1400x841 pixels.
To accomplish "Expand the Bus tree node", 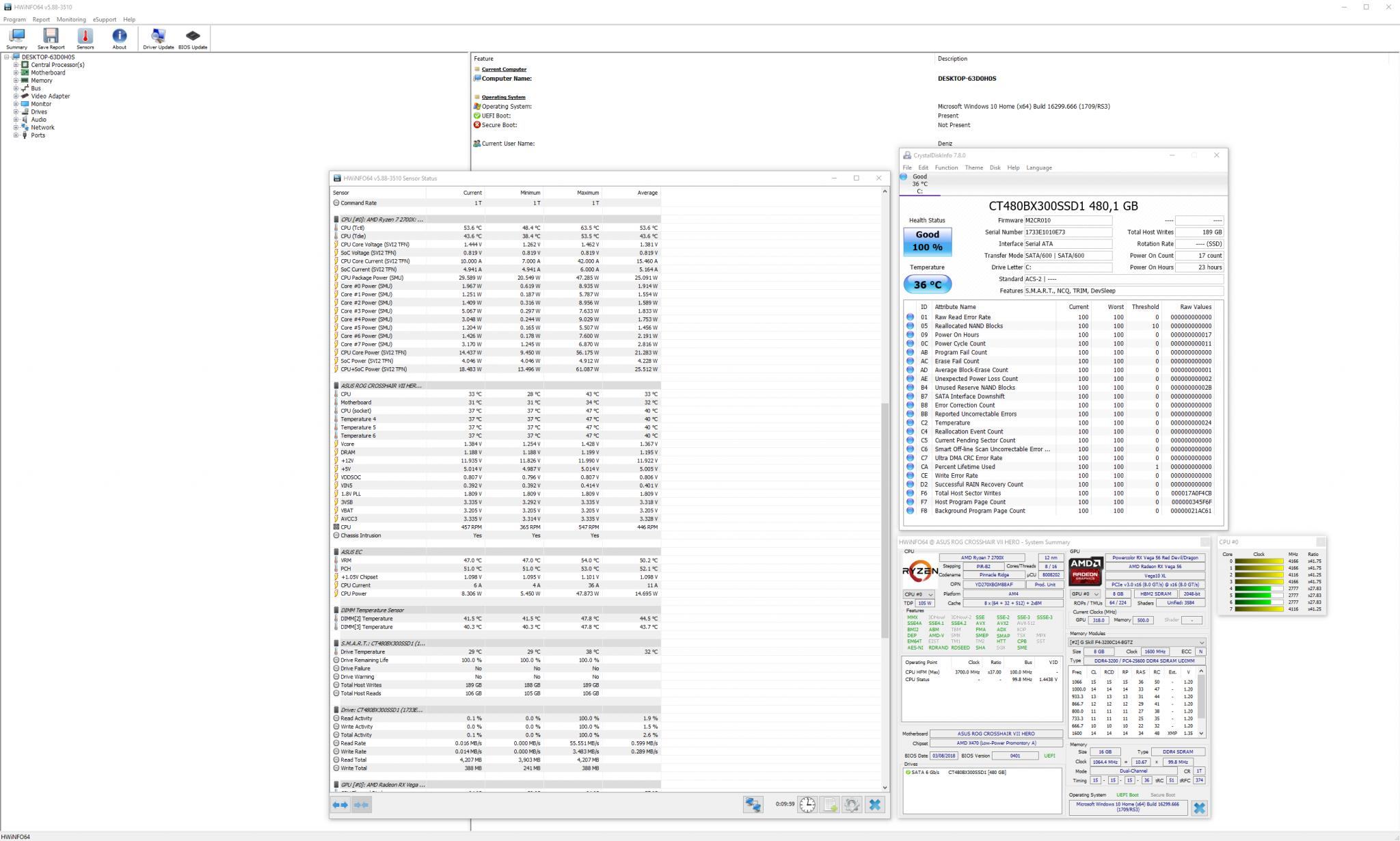I will (16, 88).
